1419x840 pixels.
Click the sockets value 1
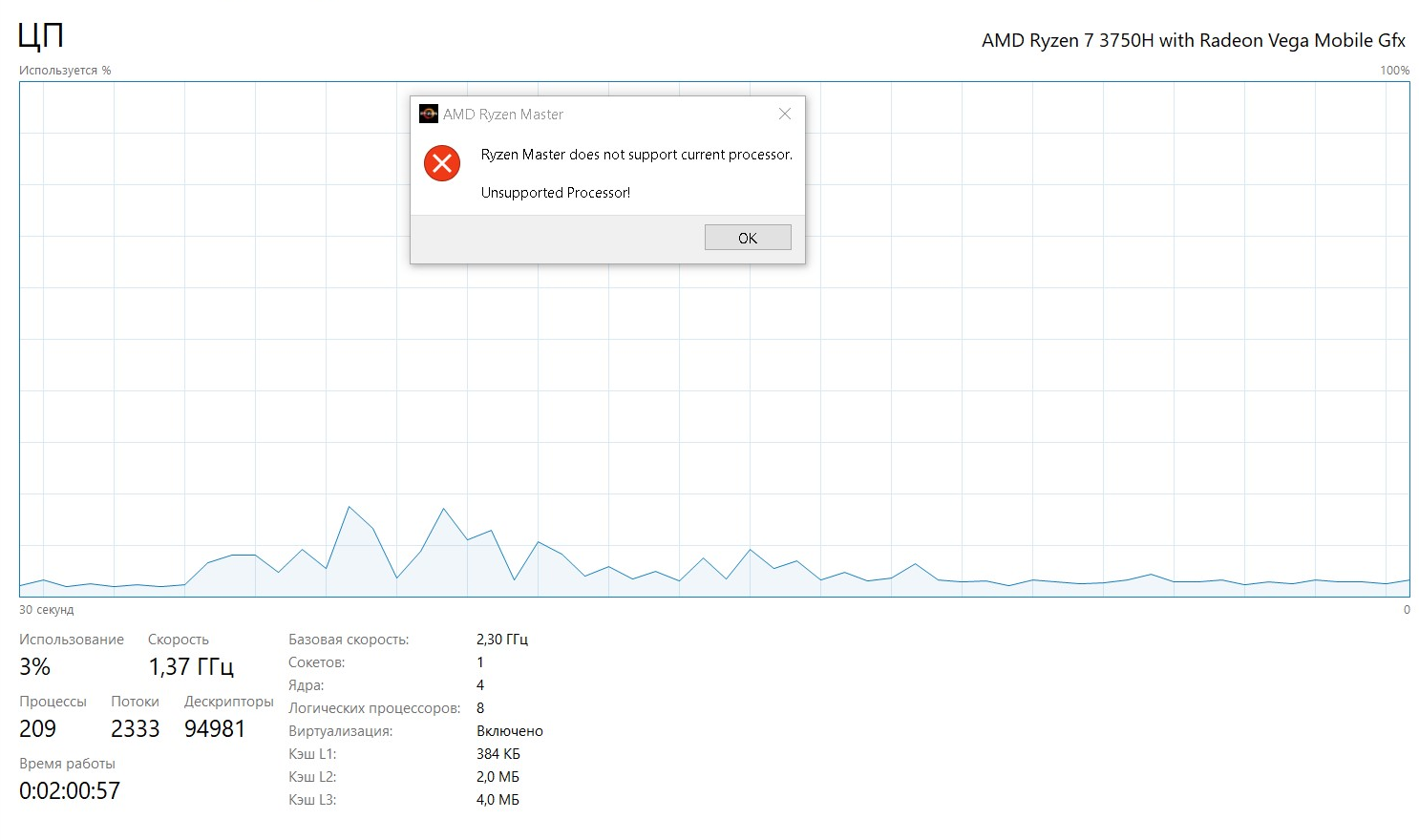480,662
